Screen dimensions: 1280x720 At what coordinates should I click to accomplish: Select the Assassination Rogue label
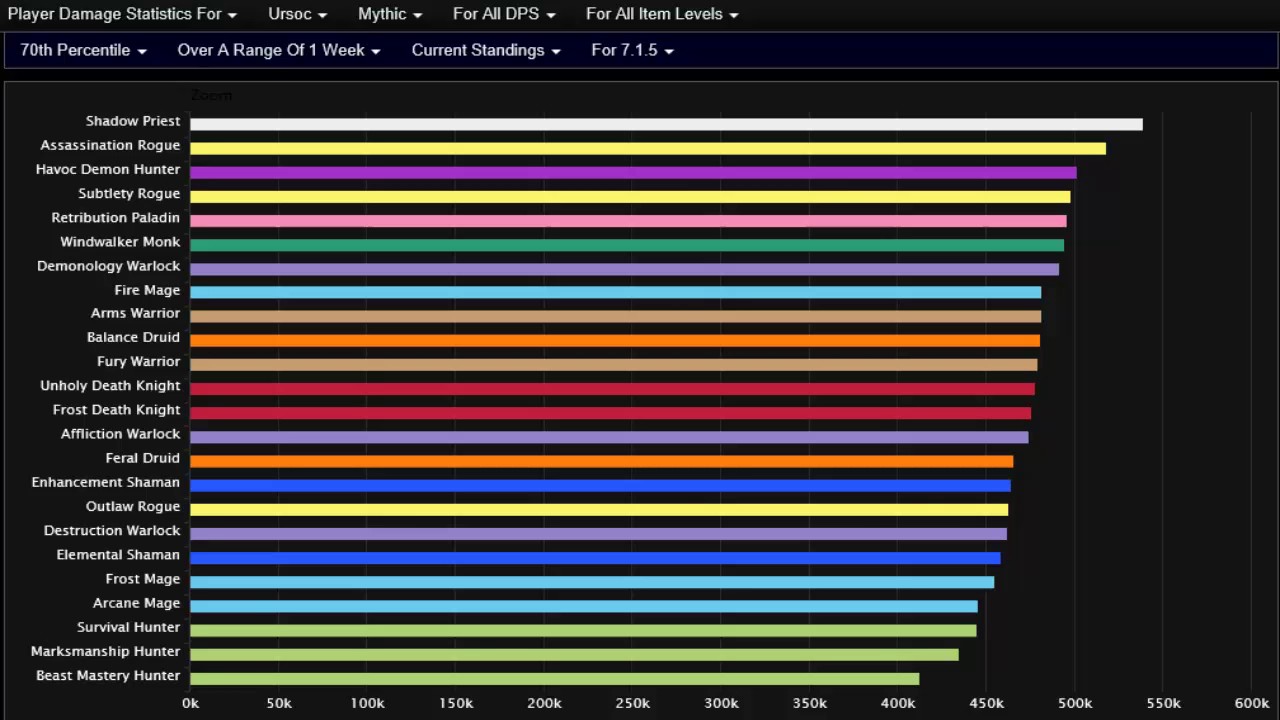click(x=110, y=145)
